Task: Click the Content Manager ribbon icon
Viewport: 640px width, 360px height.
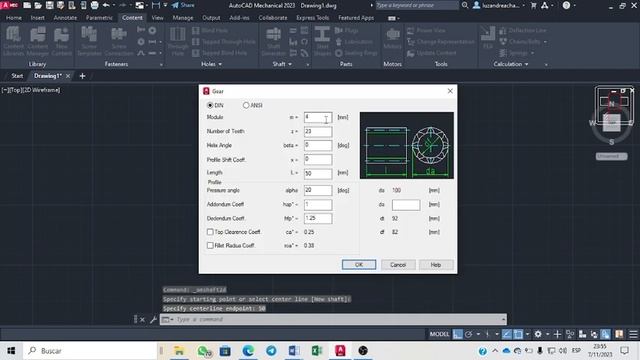Action: click(x=38, y=41)
